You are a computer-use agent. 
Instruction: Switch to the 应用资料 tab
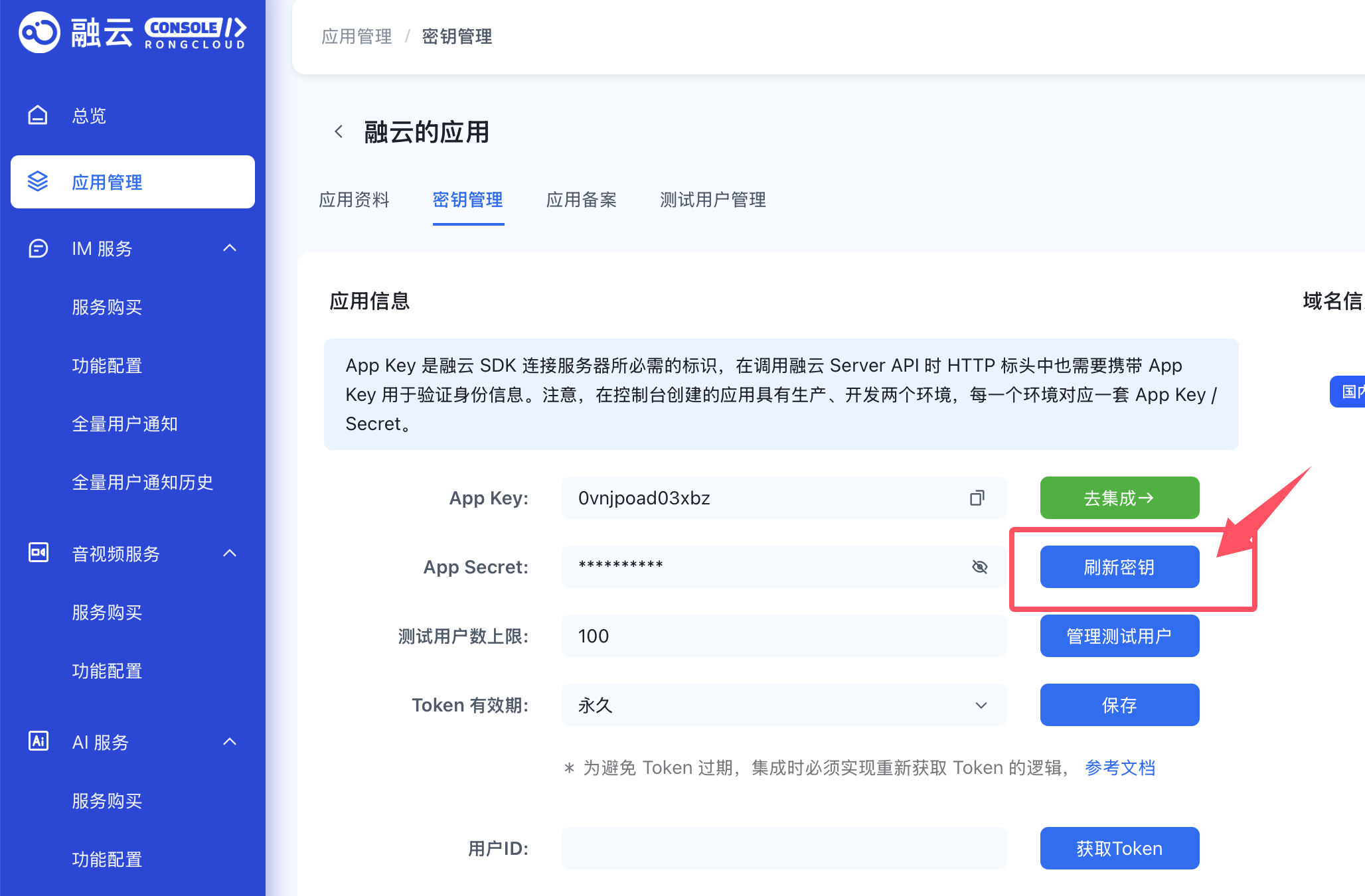tap(354, 200)
